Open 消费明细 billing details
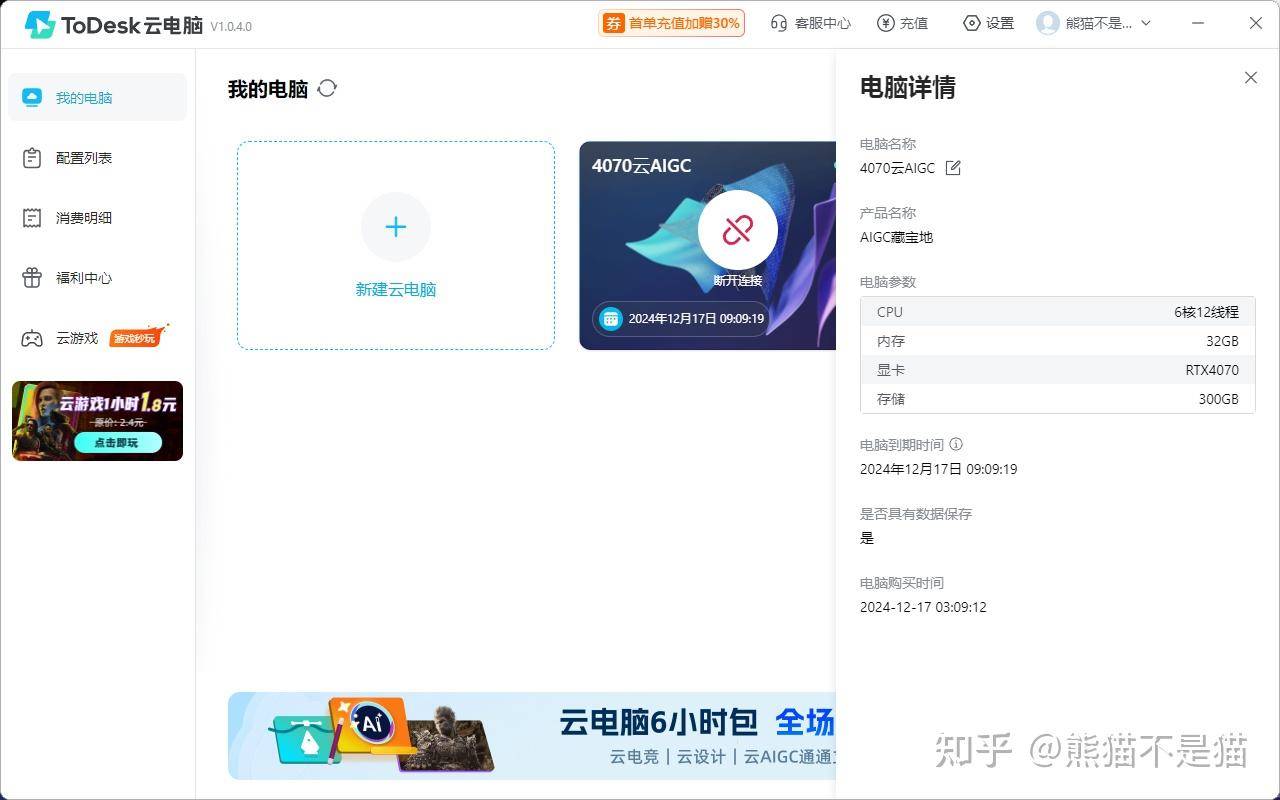This screenshot has width=1280, height=800. [x=97, y=218]
